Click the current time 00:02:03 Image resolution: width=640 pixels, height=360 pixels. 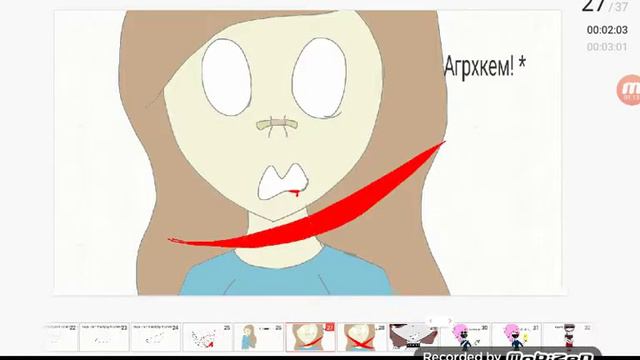click(x=607, y=30)
